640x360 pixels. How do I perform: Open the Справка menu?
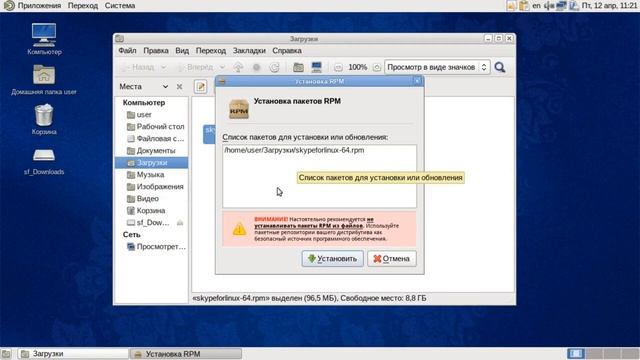(287, 51)
